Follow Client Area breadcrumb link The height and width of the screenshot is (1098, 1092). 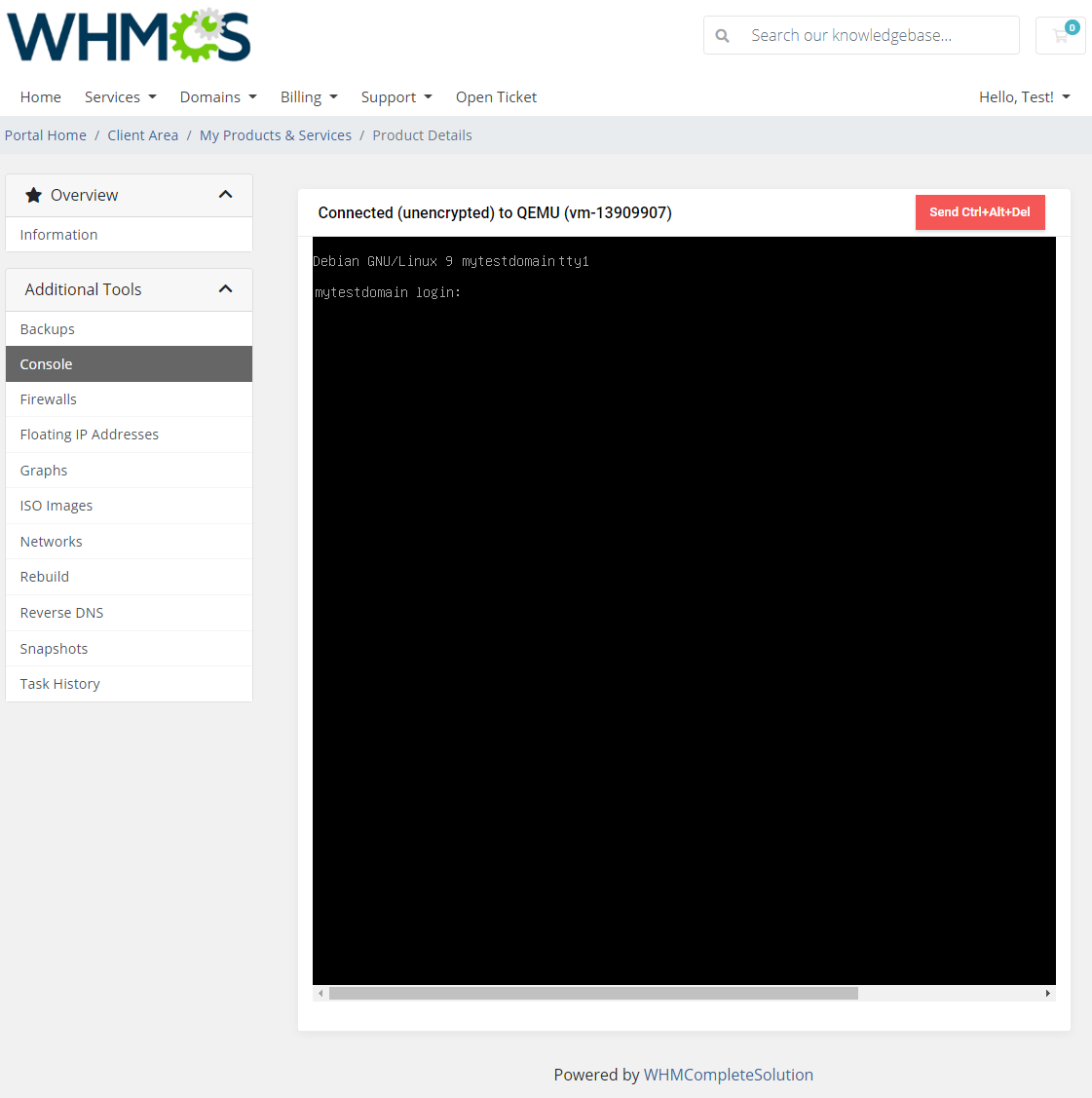pos(143,135)
